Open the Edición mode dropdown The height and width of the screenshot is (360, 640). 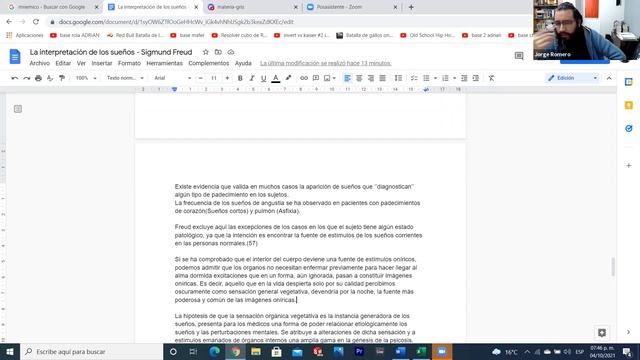(x=572, y=78)
